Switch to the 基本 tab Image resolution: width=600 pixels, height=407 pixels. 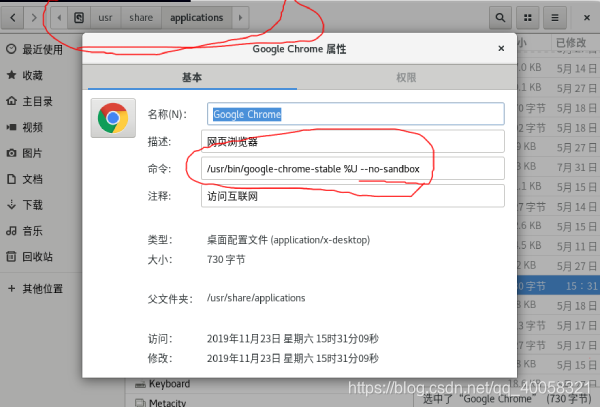point(192,78)
